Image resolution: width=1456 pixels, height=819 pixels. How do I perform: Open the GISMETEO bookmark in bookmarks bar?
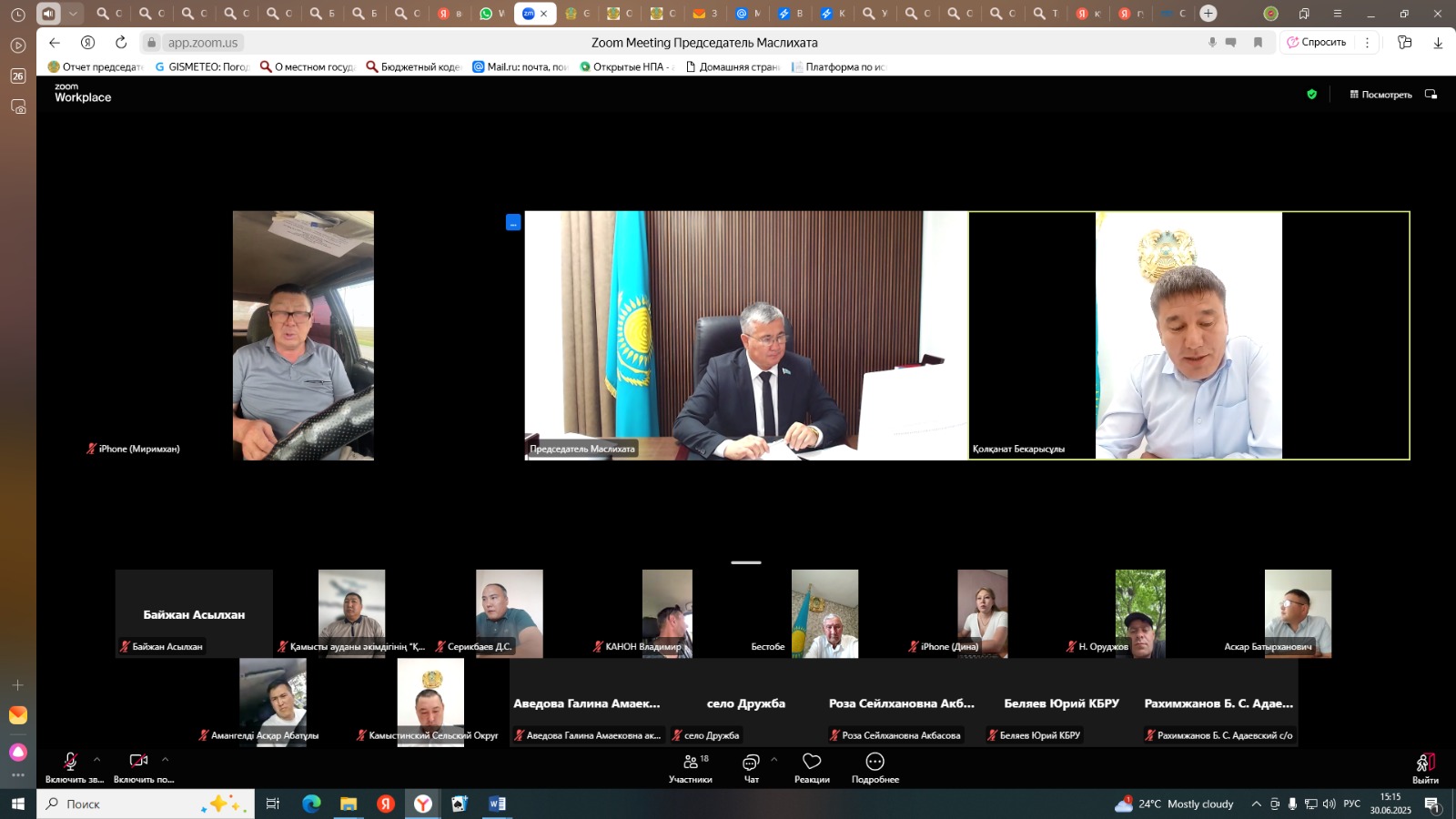pyautogui.click(x=202, y=66)
